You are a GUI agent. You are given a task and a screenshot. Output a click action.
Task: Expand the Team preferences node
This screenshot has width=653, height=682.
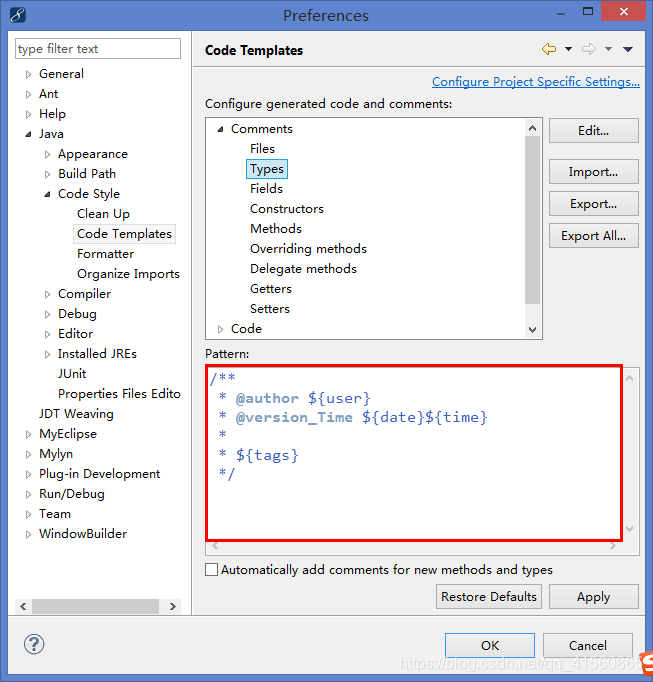click(28, 515)
